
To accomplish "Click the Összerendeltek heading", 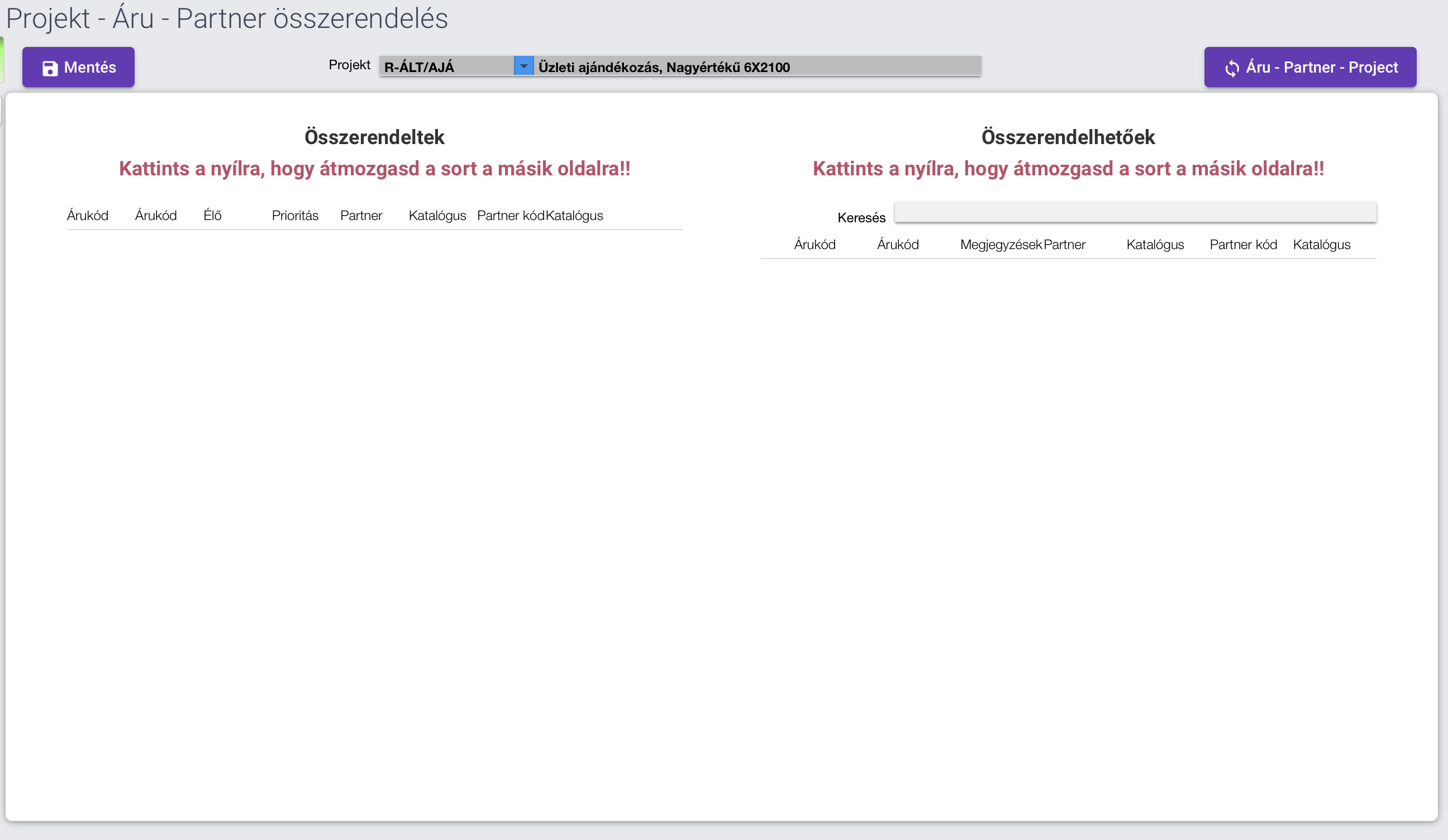I will coord(375,137).
